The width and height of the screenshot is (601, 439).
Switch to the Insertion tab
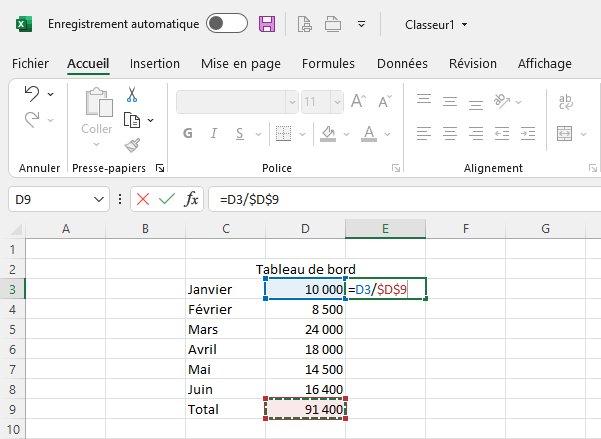tap(155, 63)
